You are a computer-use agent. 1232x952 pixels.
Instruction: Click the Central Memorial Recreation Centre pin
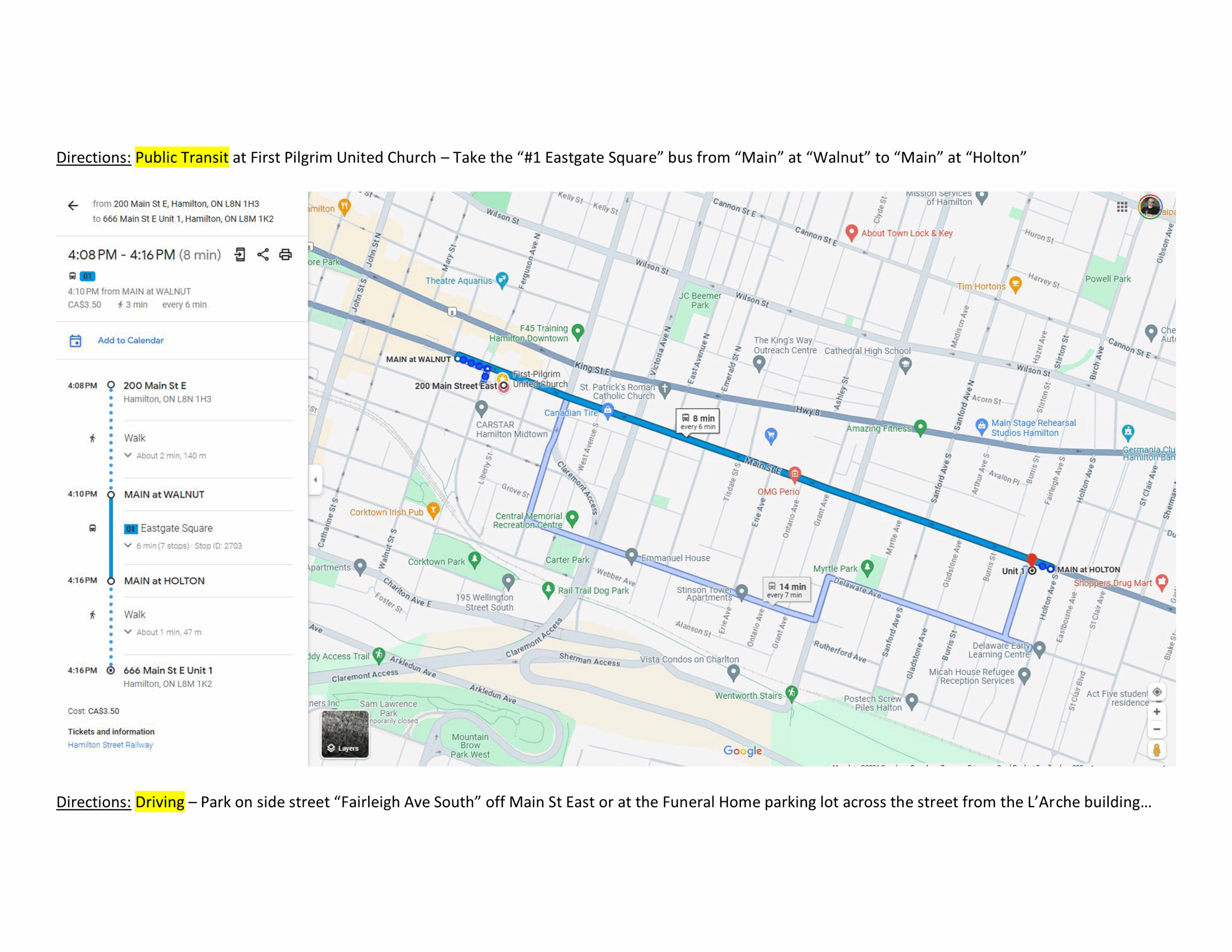[572, 519]
